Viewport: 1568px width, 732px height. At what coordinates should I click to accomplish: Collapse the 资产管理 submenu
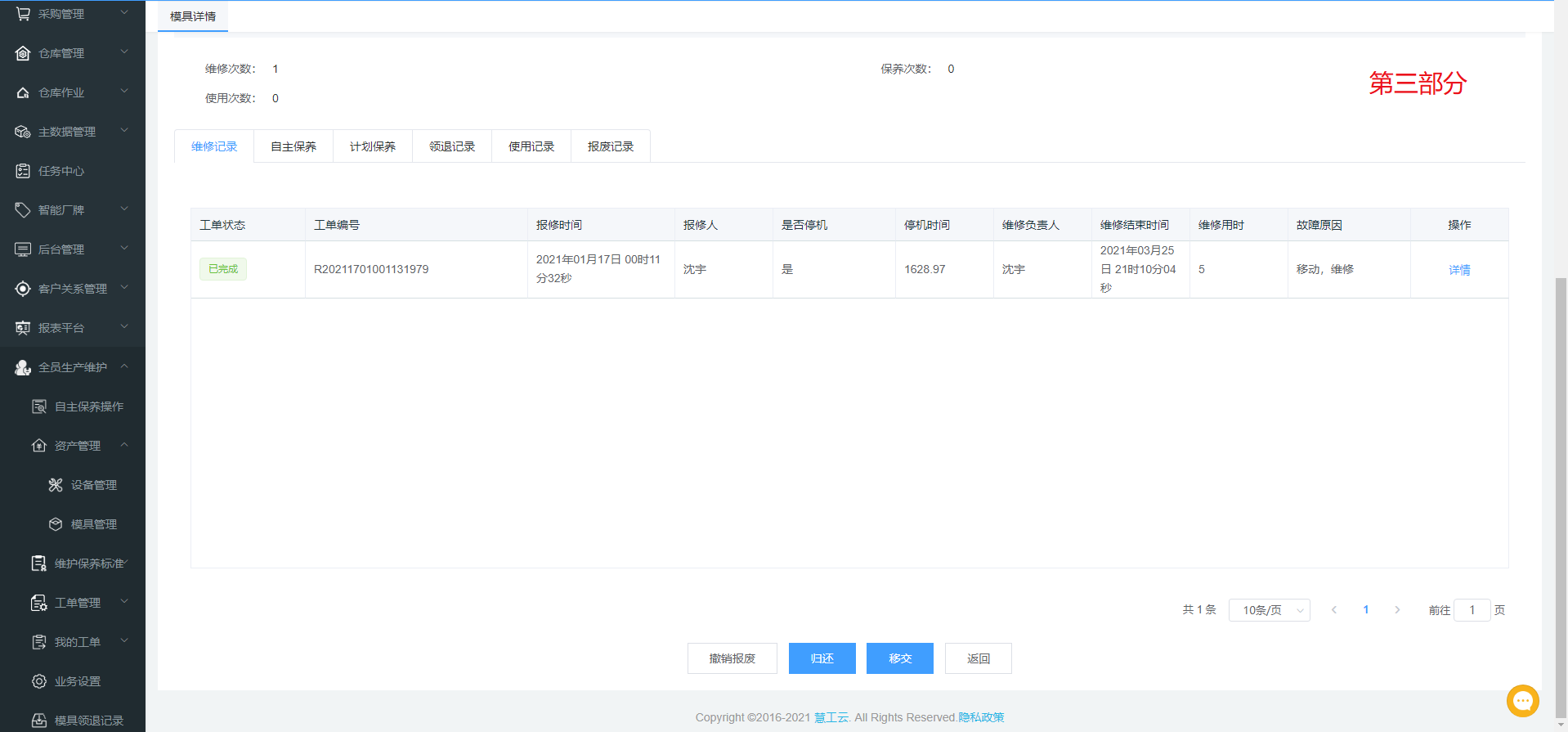click(x=124, y=445)
